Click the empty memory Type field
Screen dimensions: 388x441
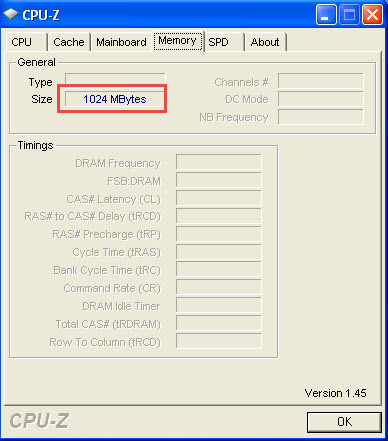click(x=115, y=81)
